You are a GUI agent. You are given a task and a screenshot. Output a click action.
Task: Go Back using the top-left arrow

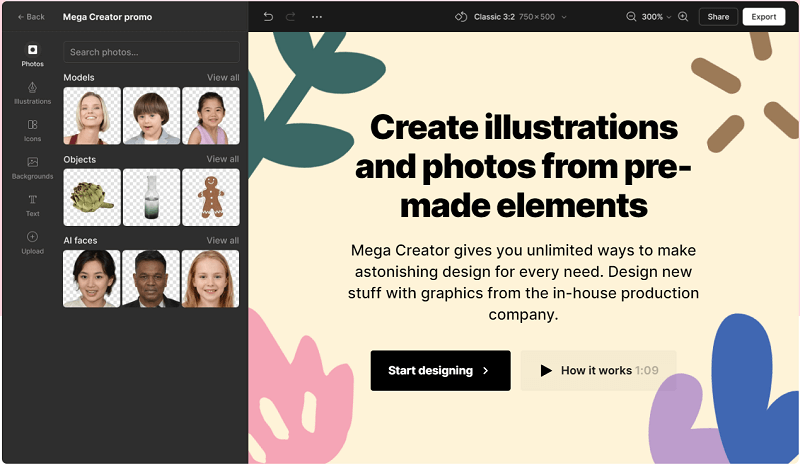tap(31, 17)
